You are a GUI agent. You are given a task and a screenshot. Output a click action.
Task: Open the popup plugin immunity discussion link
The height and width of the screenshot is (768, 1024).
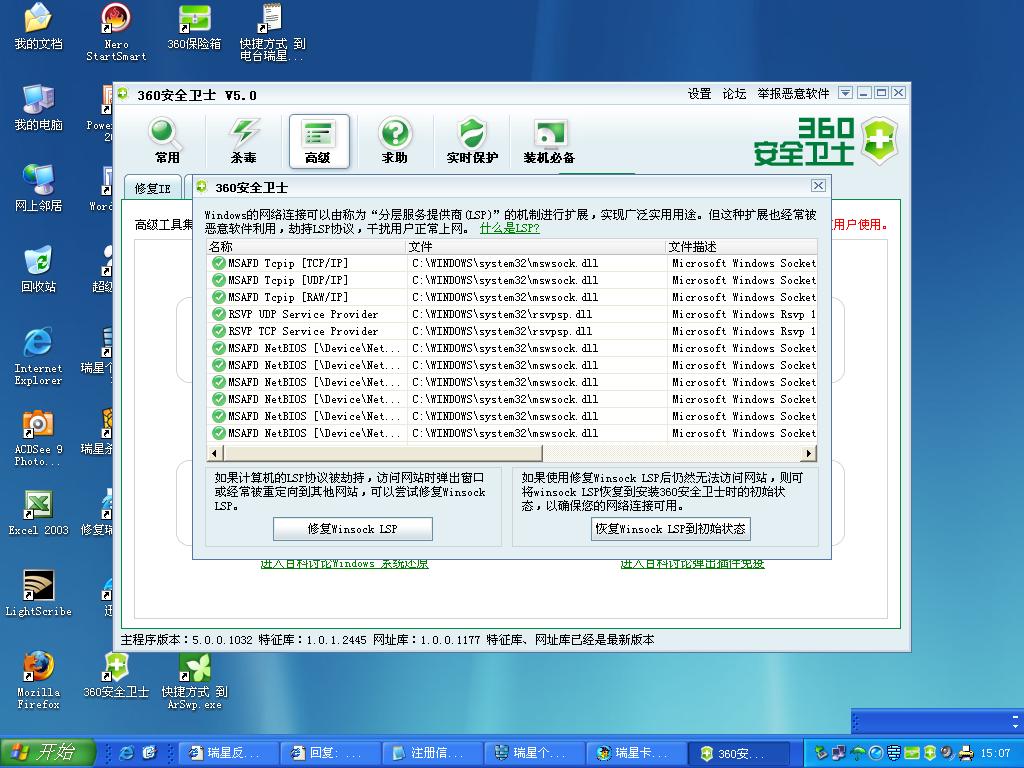click(692, 564)
